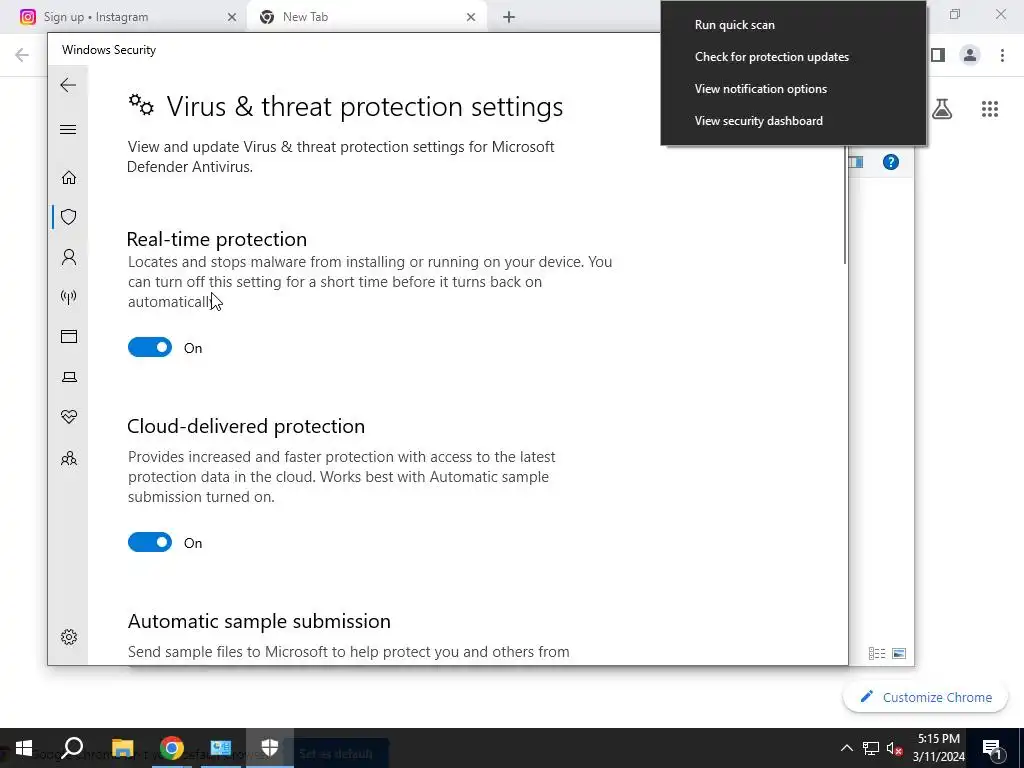Image resolution: width=1024 pixels, height=768 pixels.
Task: Turn off Cloud-delivered protection toggle
Action: click(x=150, y=542)
